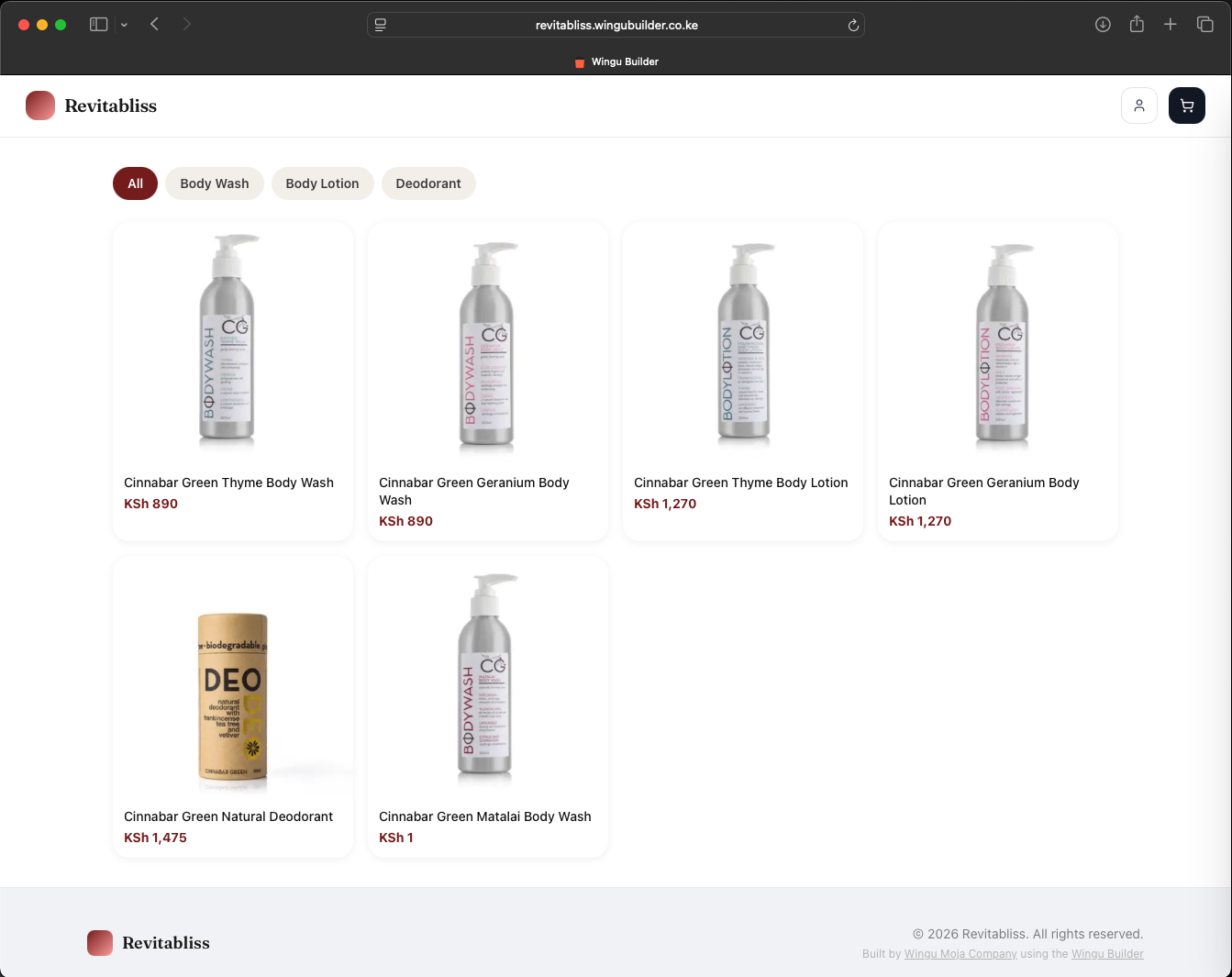Open the Share menu
This screenshot has width=1232, height=977.
(1137, 25)
